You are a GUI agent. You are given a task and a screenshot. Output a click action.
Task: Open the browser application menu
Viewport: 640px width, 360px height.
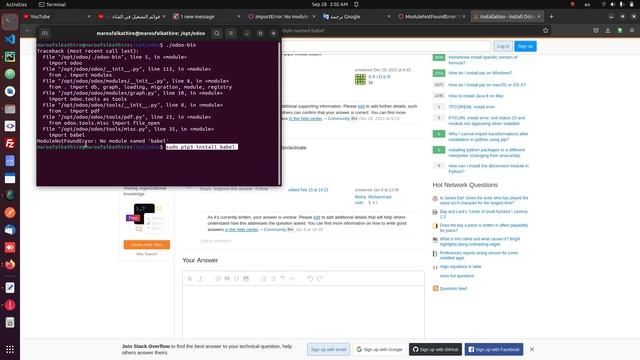point(632,31)
